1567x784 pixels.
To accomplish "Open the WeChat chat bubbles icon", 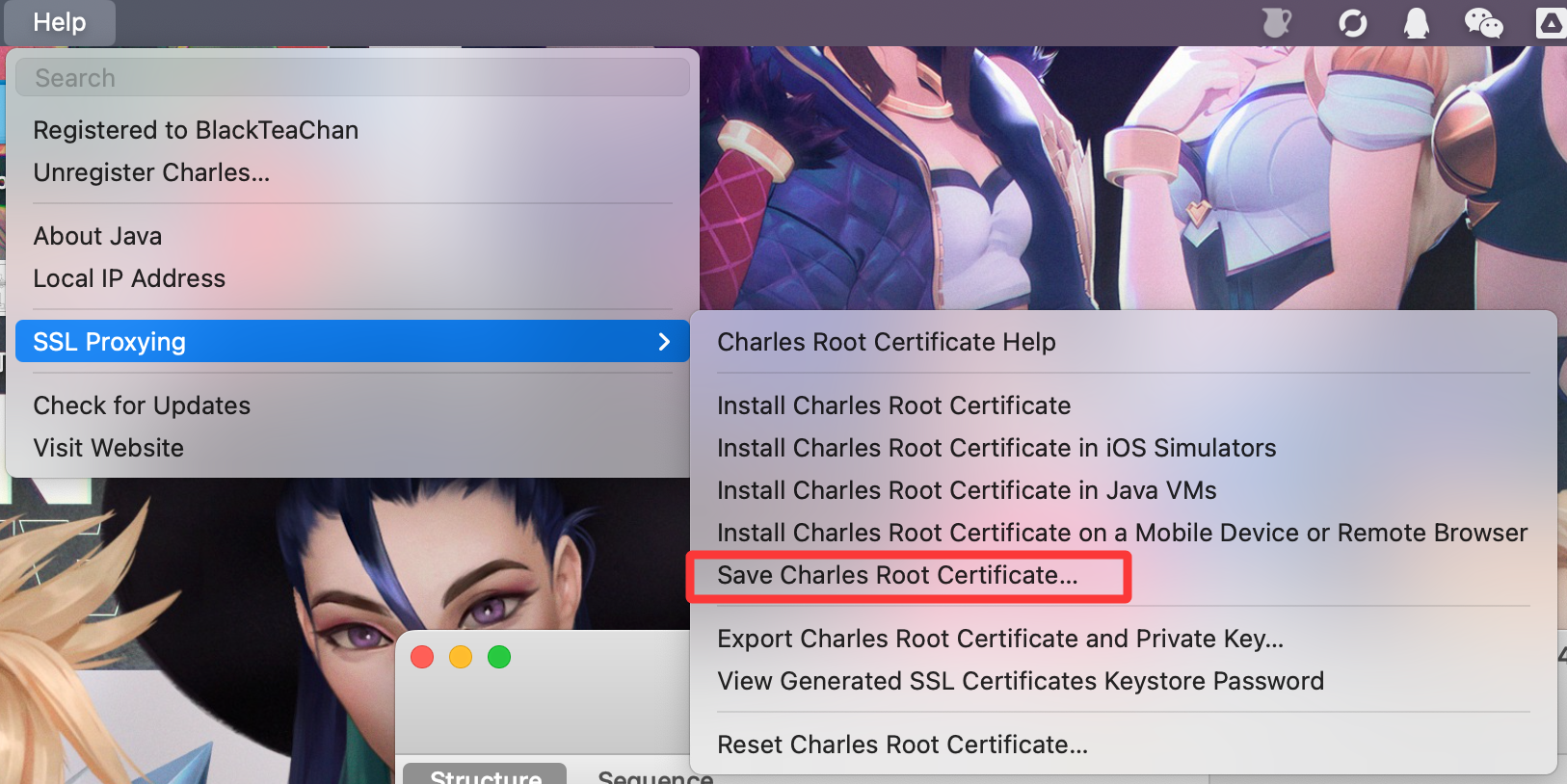I will [x=1482, y=22].
